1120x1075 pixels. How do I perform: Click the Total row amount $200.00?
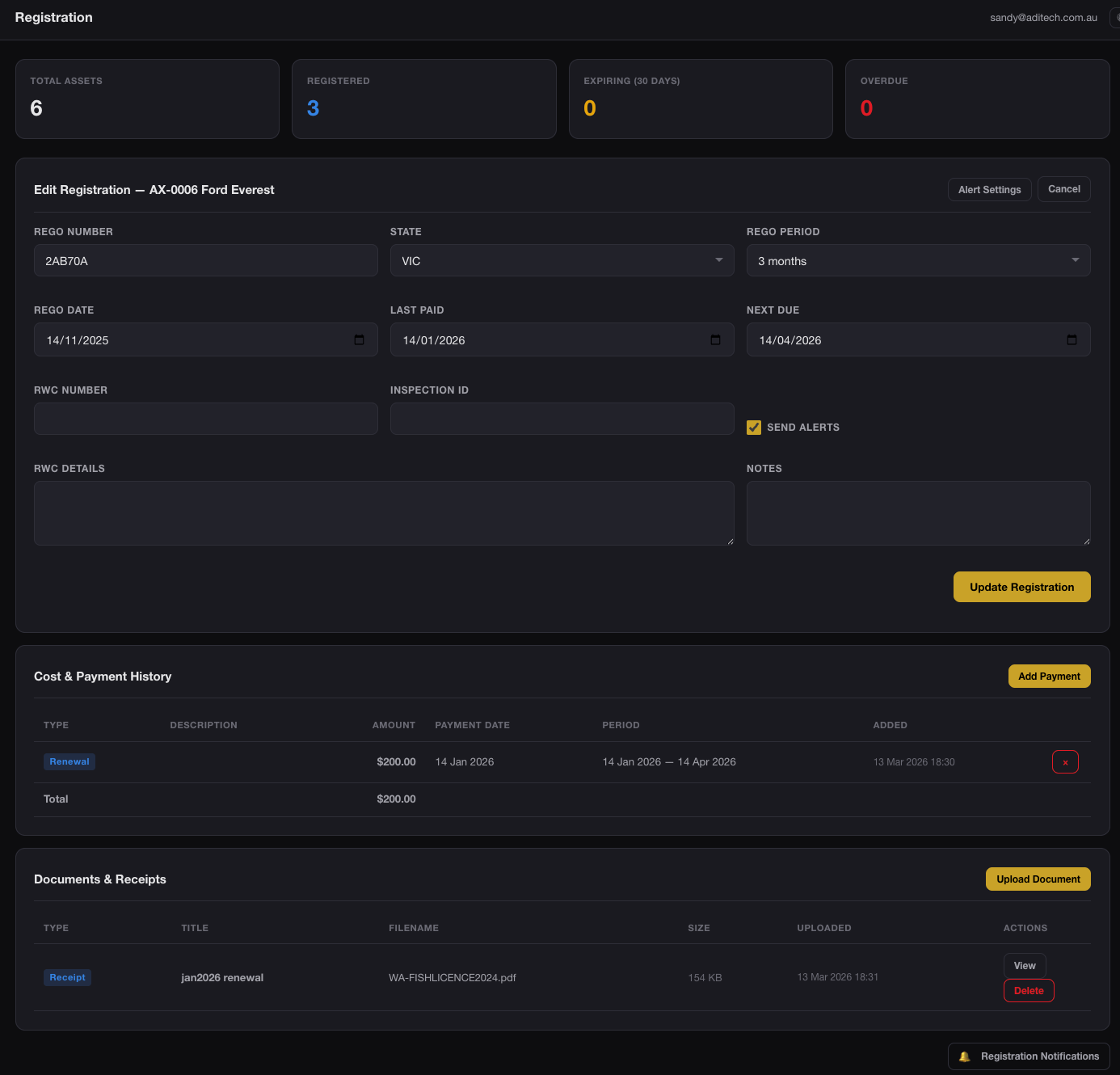(396, 799)
